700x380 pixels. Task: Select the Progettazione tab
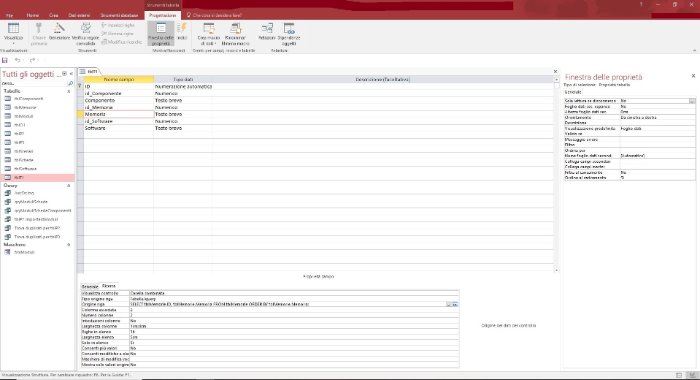click(162, 15)
